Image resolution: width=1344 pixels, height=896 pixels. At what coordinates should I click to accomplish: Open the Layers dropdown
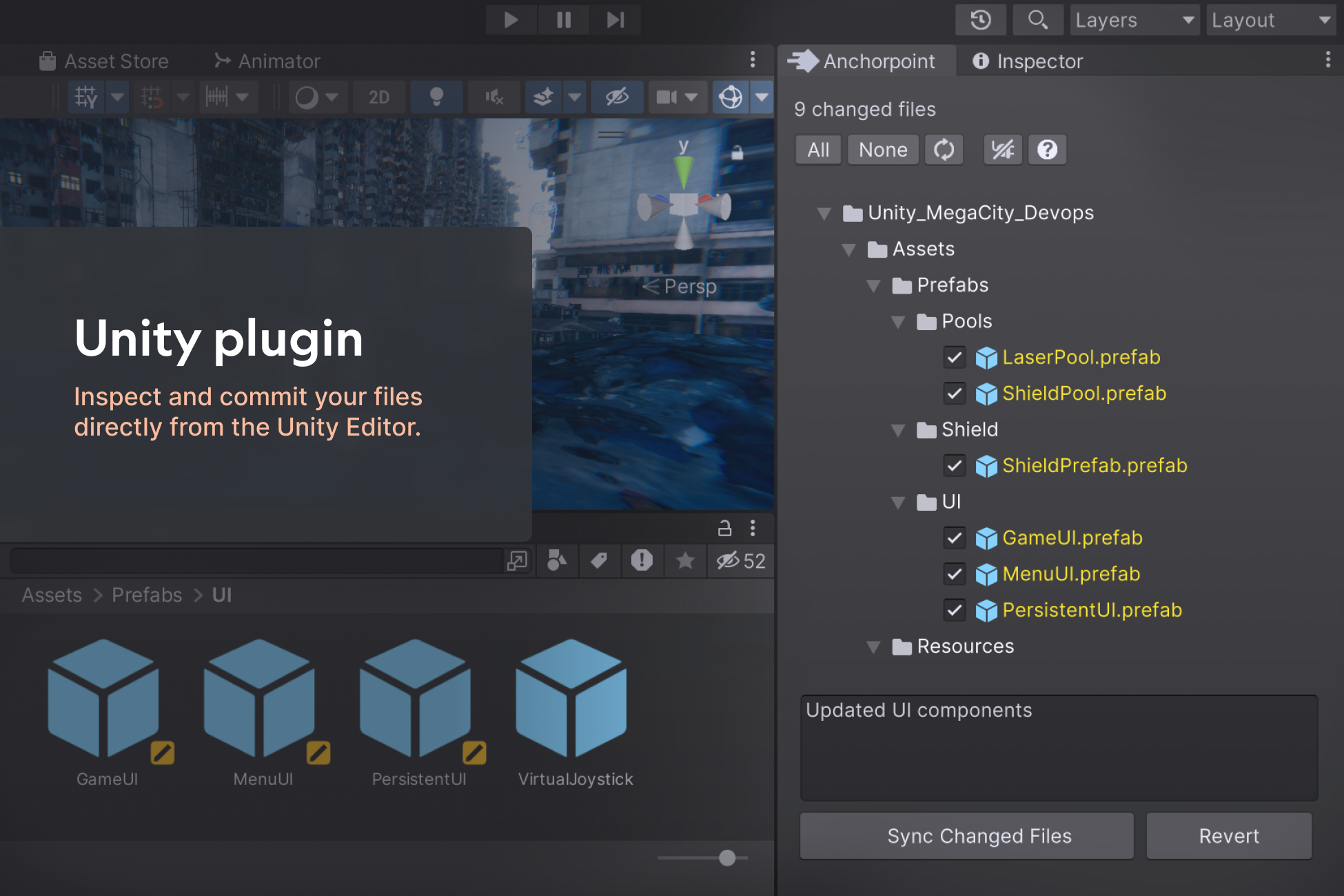[x=1134, y=20]
